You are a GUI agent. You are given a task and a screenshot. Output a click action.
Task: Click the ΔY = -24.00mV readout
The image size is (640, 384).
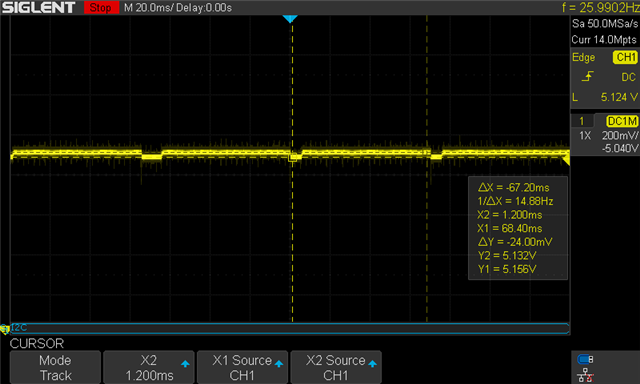(515, 242)
